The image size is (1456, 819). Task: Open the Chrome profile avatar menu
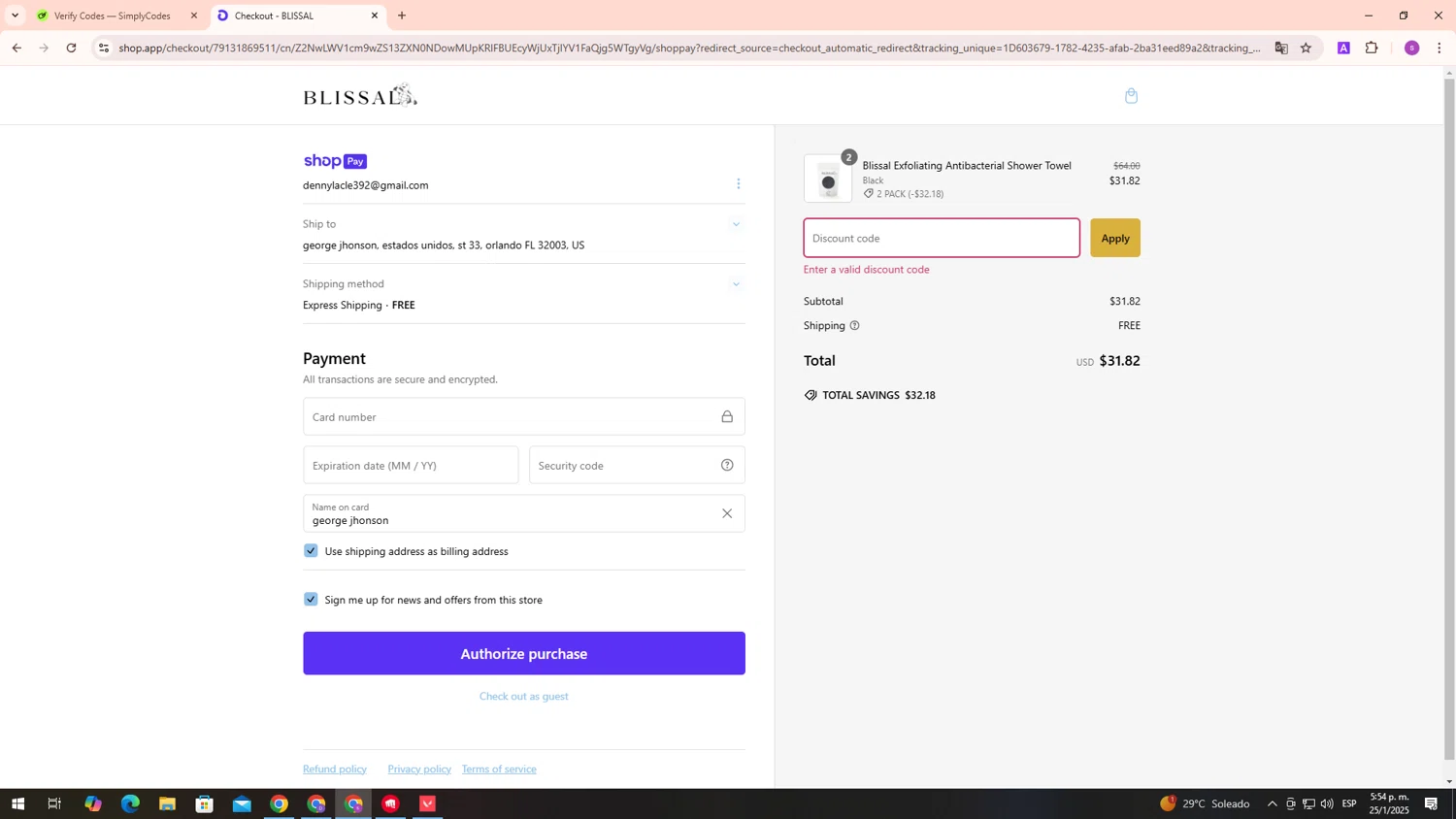pyautogui.click(x=1412, y=48)
